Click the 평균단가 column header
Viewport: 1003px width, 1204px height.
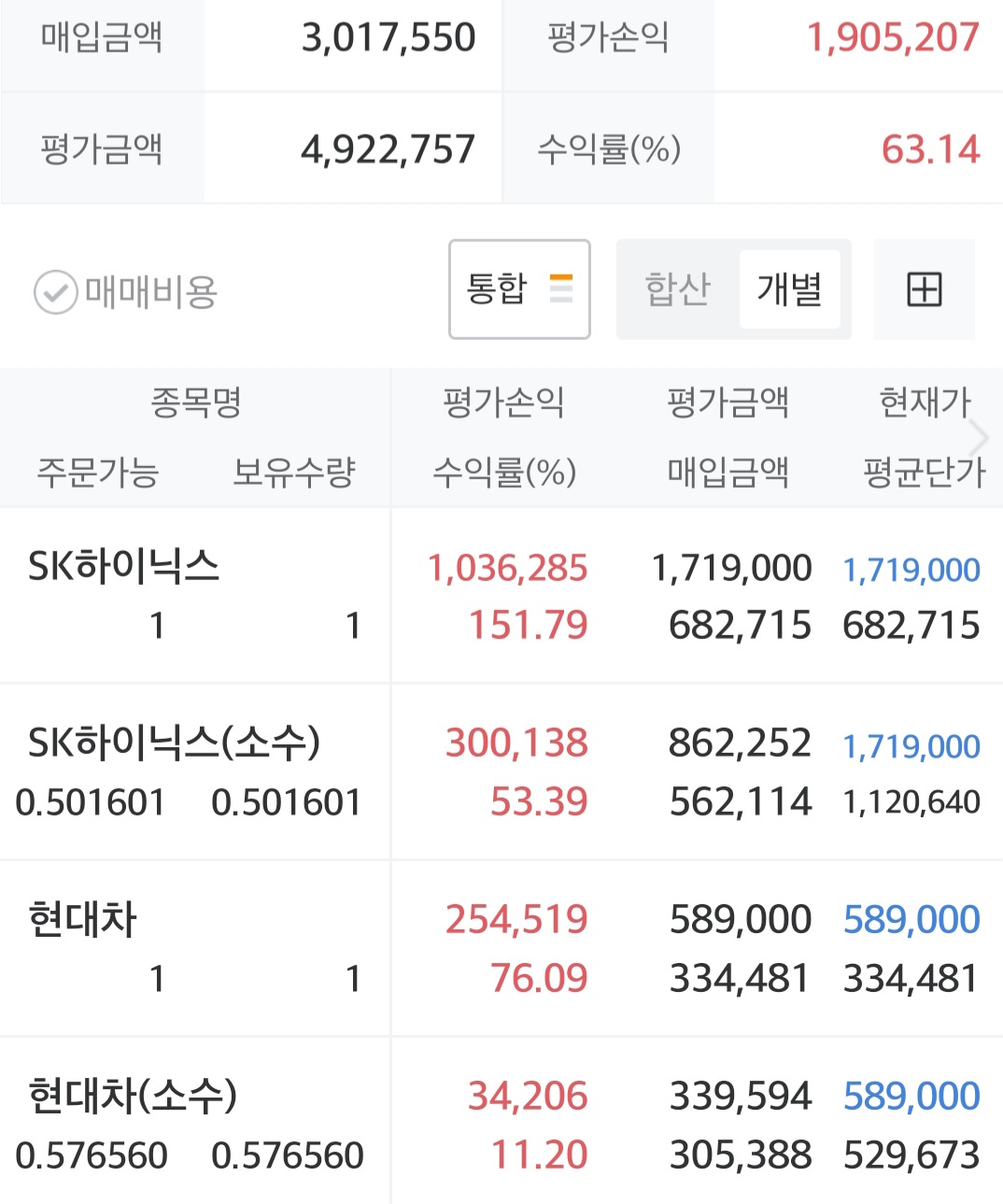click(925, 473)
